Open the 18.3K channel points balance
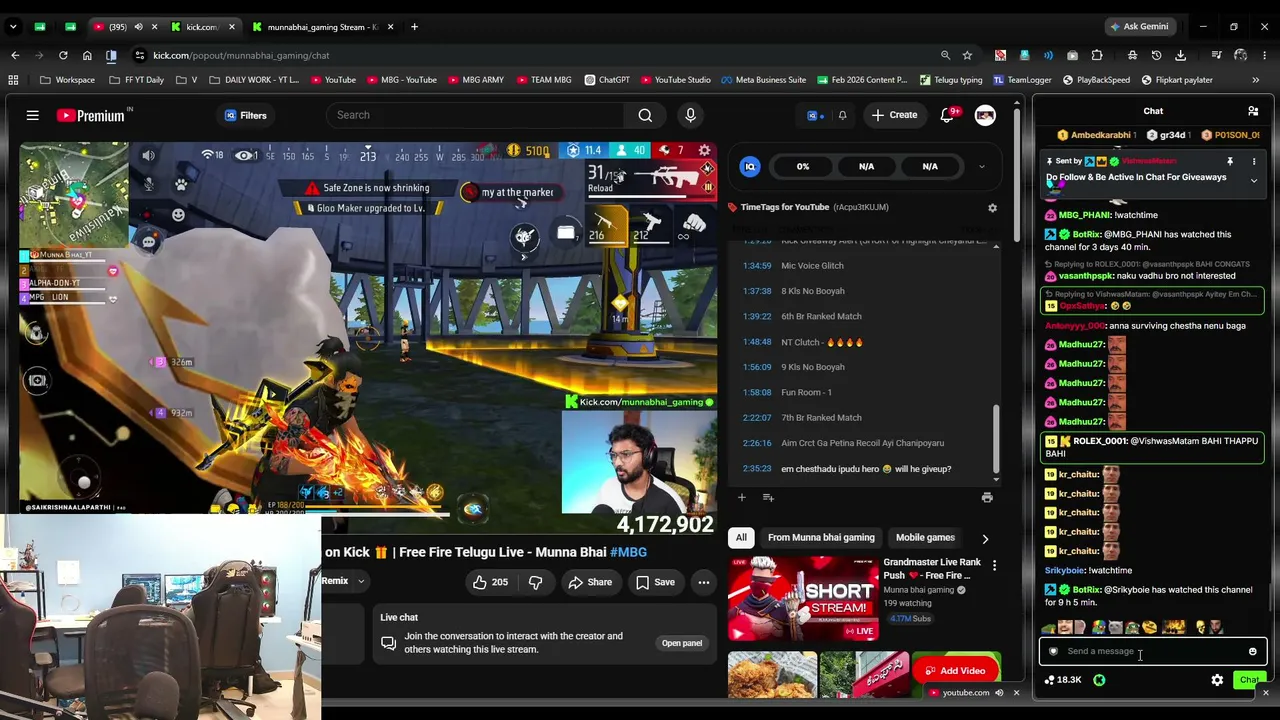This screenshot has width=1280, height=720. [x=1063, y=680]
